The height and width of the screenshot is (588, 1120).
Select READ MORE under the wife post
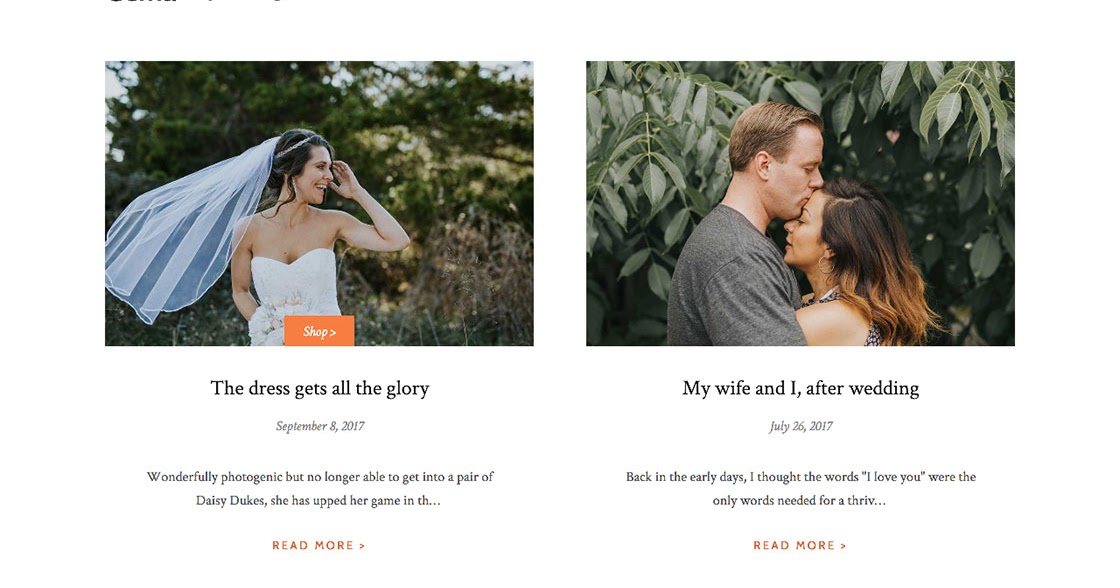800,545
